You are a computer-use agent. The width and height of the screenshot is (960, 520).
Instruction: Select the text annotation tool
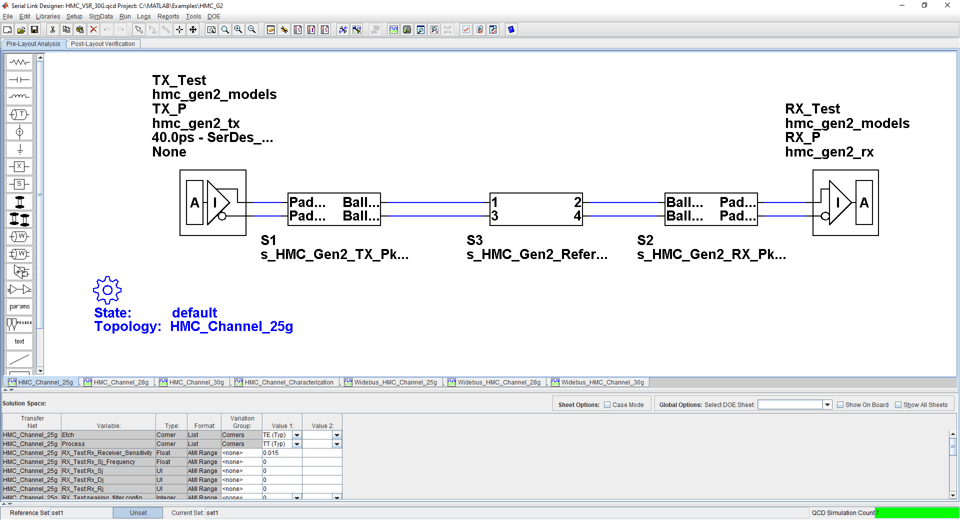tap(19, 341)
